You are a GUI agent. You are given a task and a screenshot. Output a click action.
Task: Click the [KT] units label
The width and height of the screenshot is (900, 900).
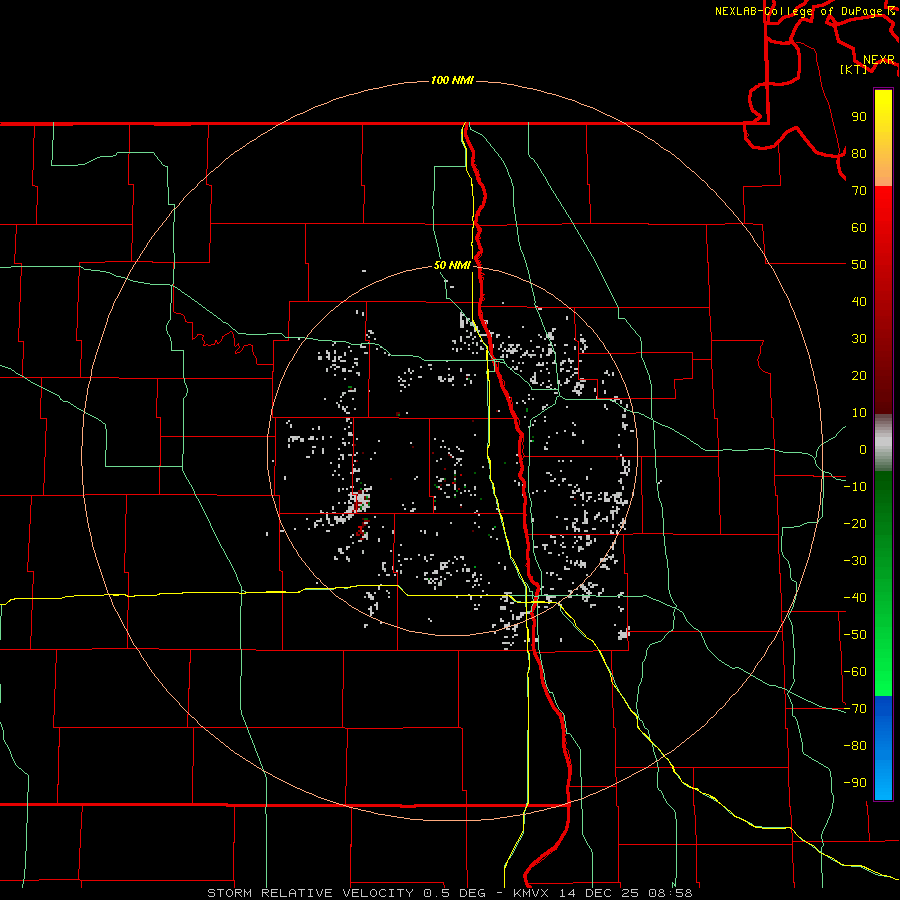tap(854, 69)
